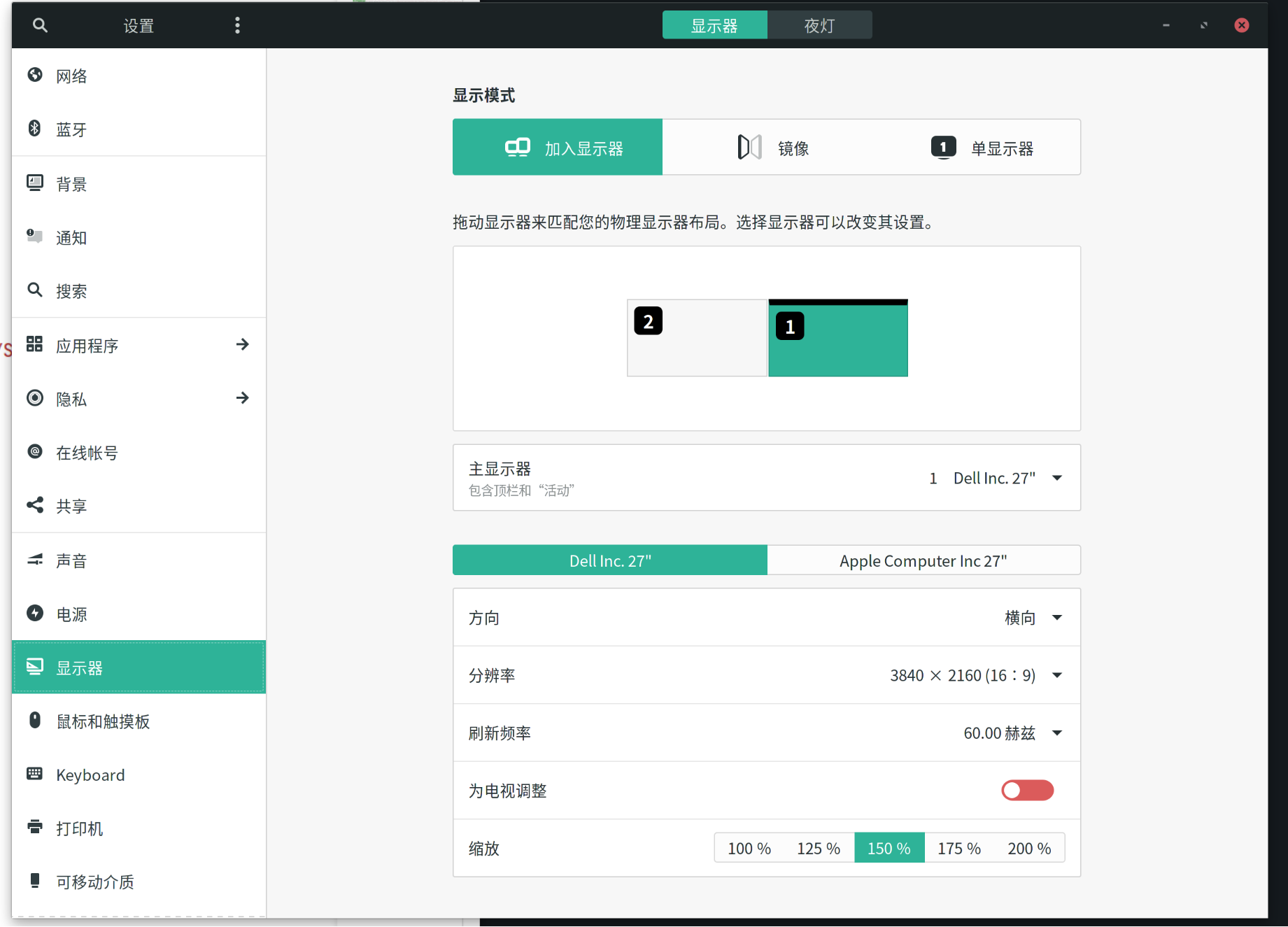Disable the 为电视调整 toggle
1288x927 pixels.
[1027, 790]
